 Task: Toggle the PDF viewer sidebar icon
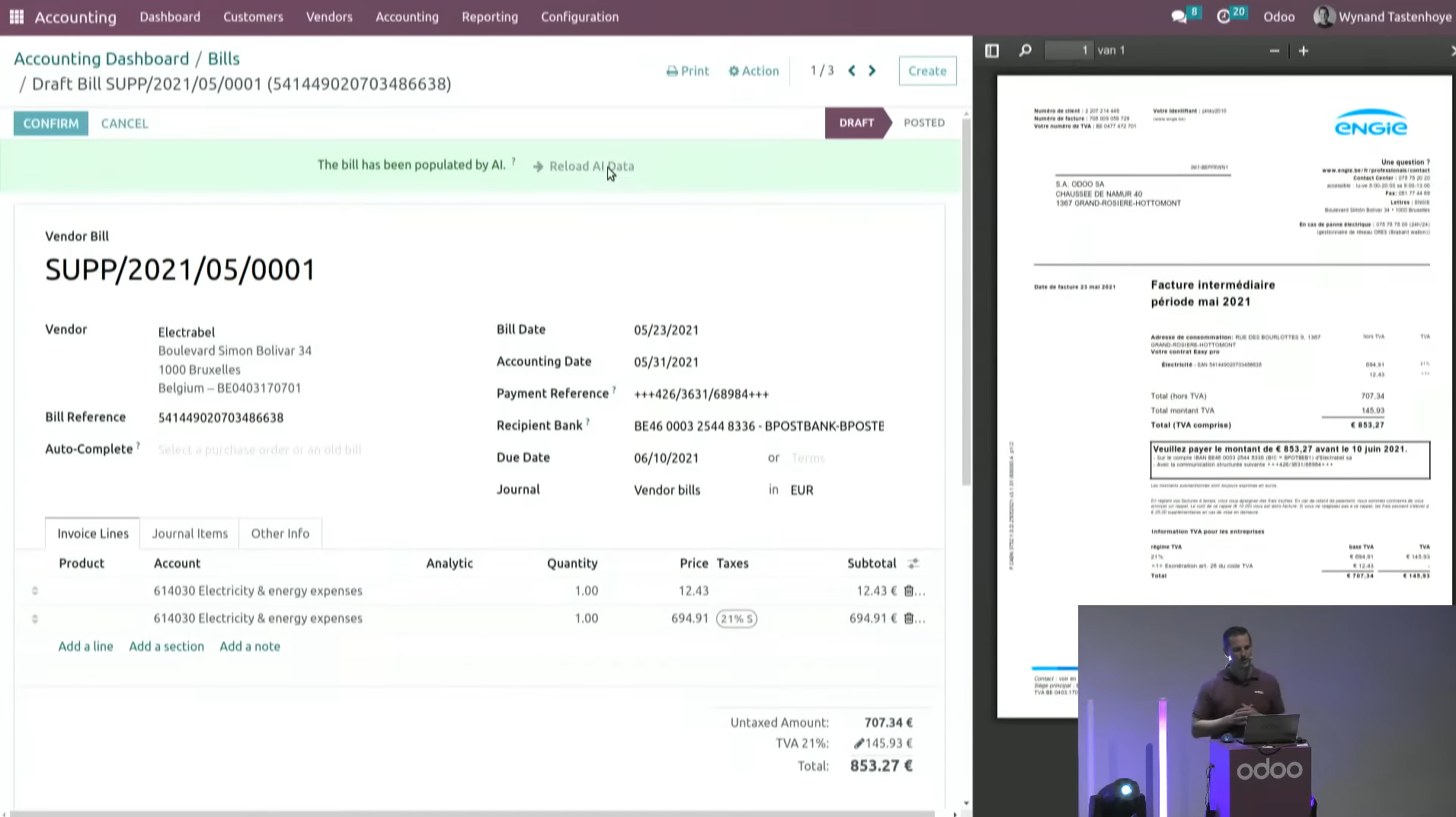click(x=992, y=51)
